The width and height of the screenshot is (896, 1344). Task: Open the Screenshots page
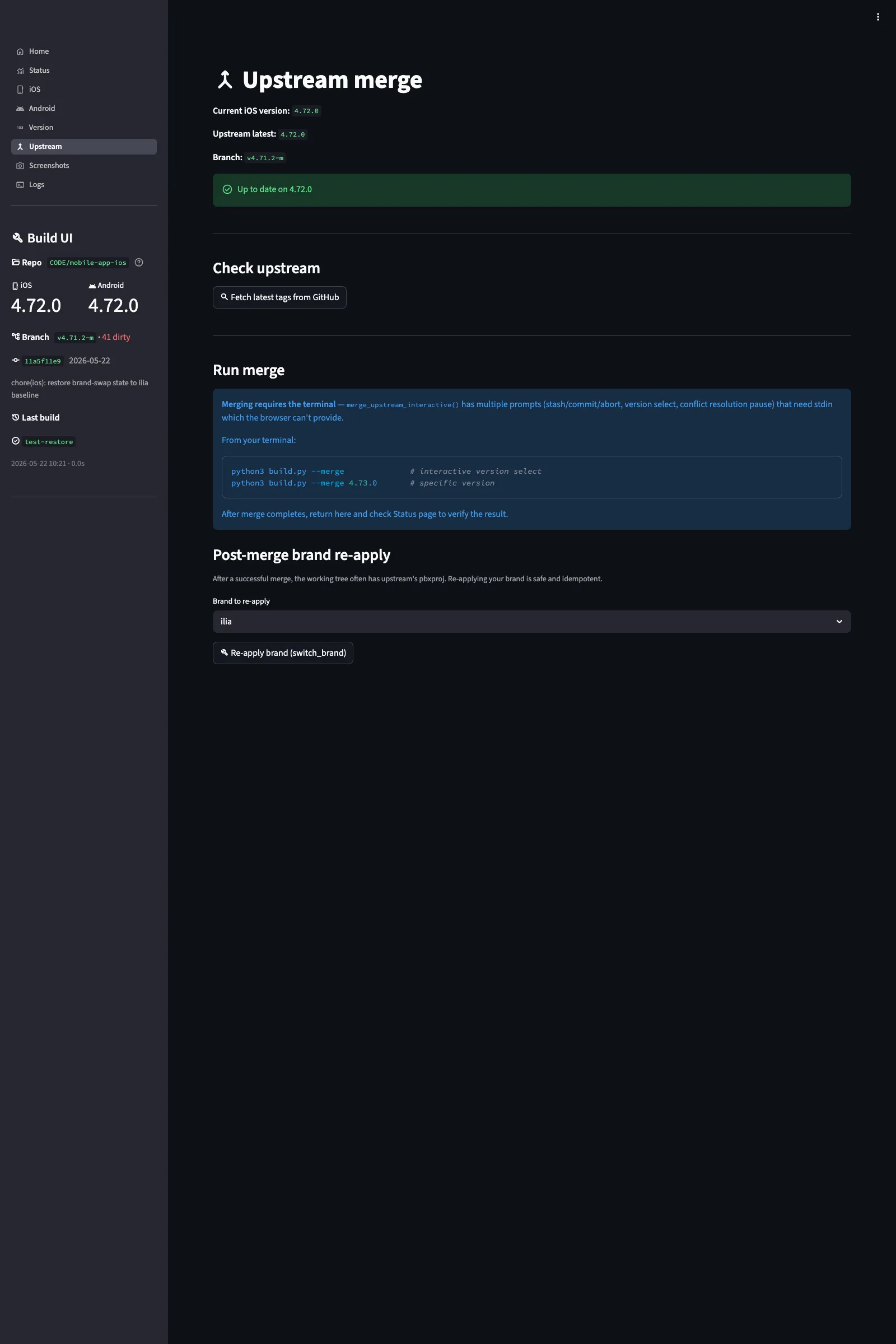point(83,166)
